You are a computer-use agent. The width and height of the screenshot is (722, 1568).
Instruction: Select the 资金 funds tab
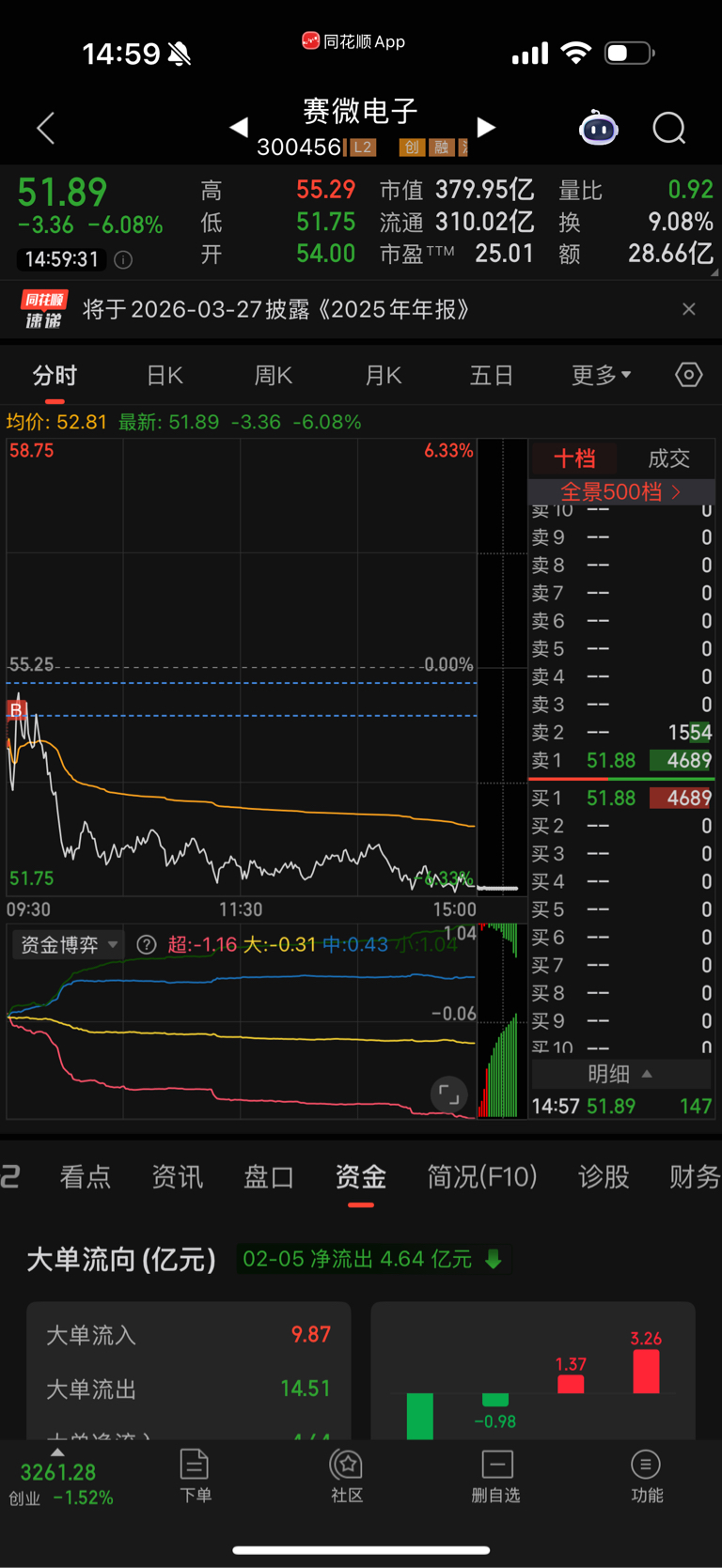tap(361, 1177)
